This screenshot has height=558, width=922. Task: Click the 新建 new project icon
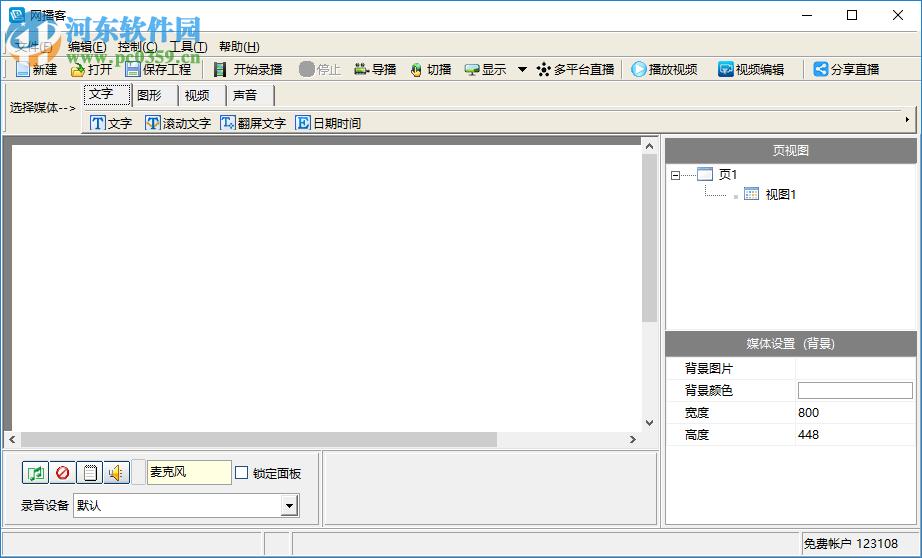pos(23,69)
